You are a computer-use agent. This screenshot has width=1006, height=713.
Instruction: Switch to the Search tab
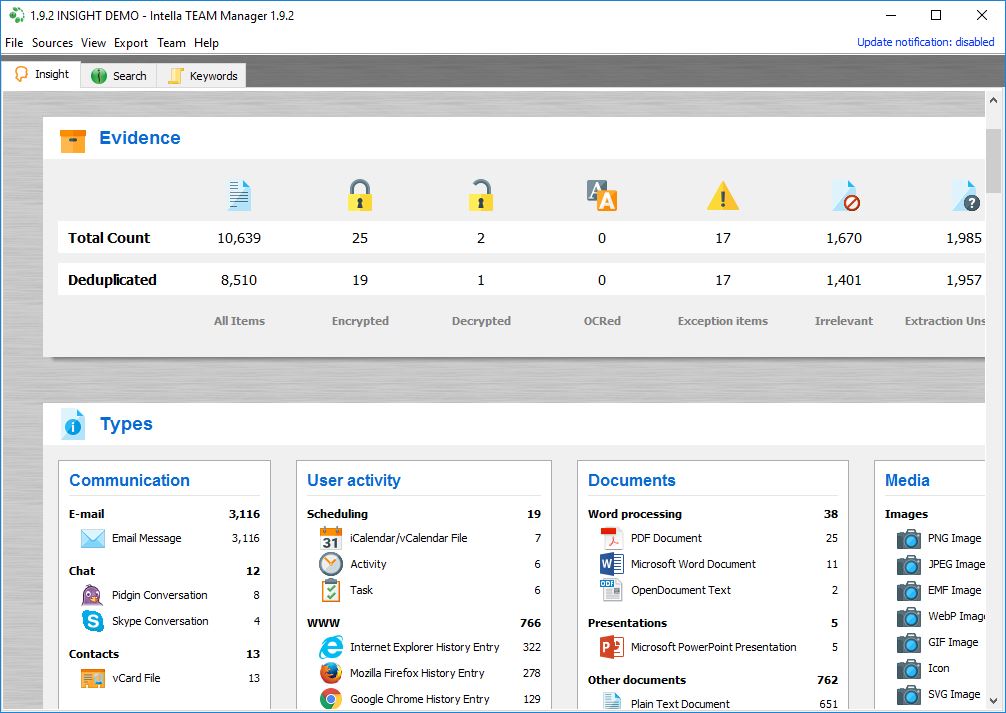[119, 76]
